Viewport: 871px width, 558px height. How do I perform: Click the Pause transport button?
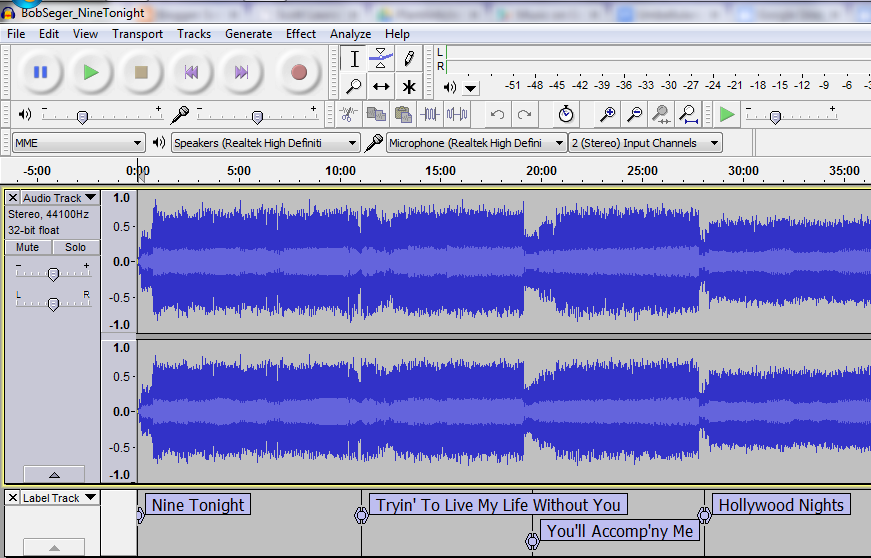(x=41, y=72)
